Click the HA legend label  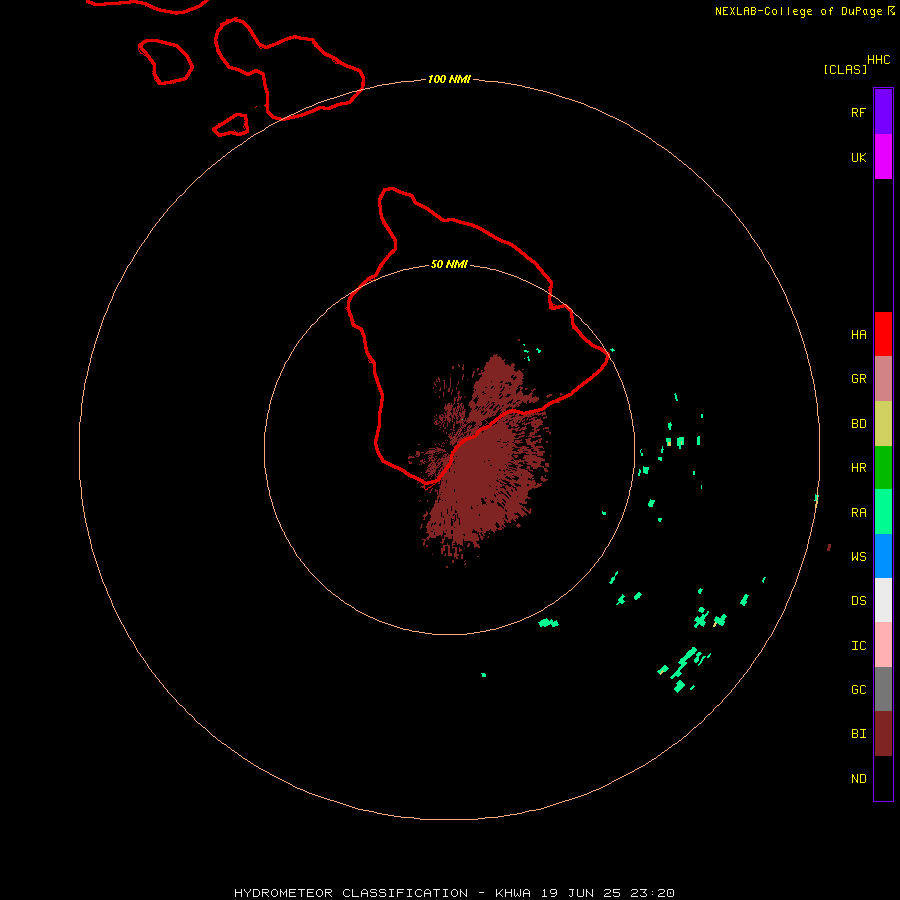point(858,335)
